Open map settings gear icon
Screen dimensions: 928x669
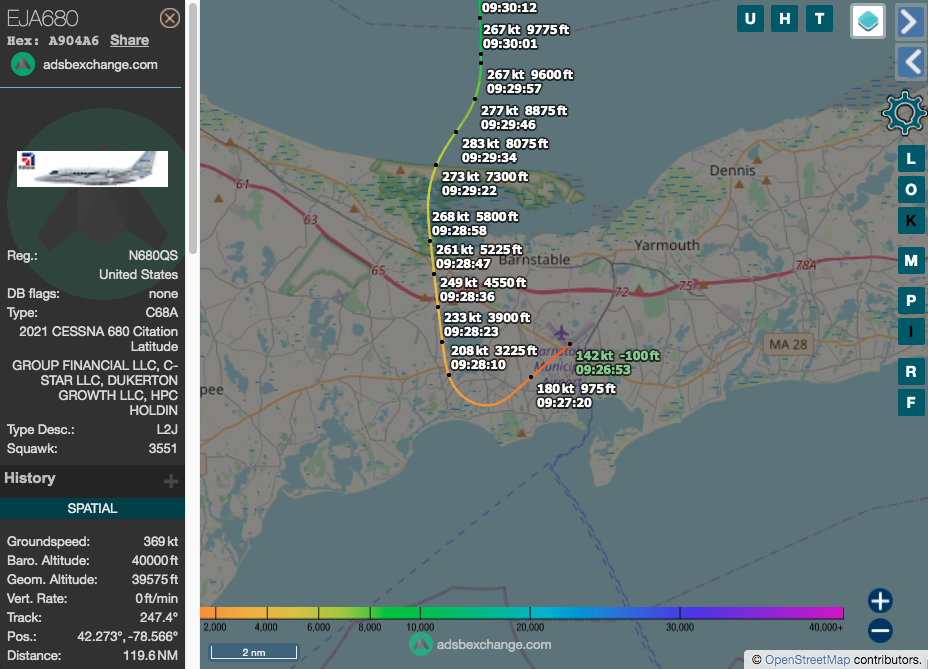pyautogui.click(x=904, y=112)
